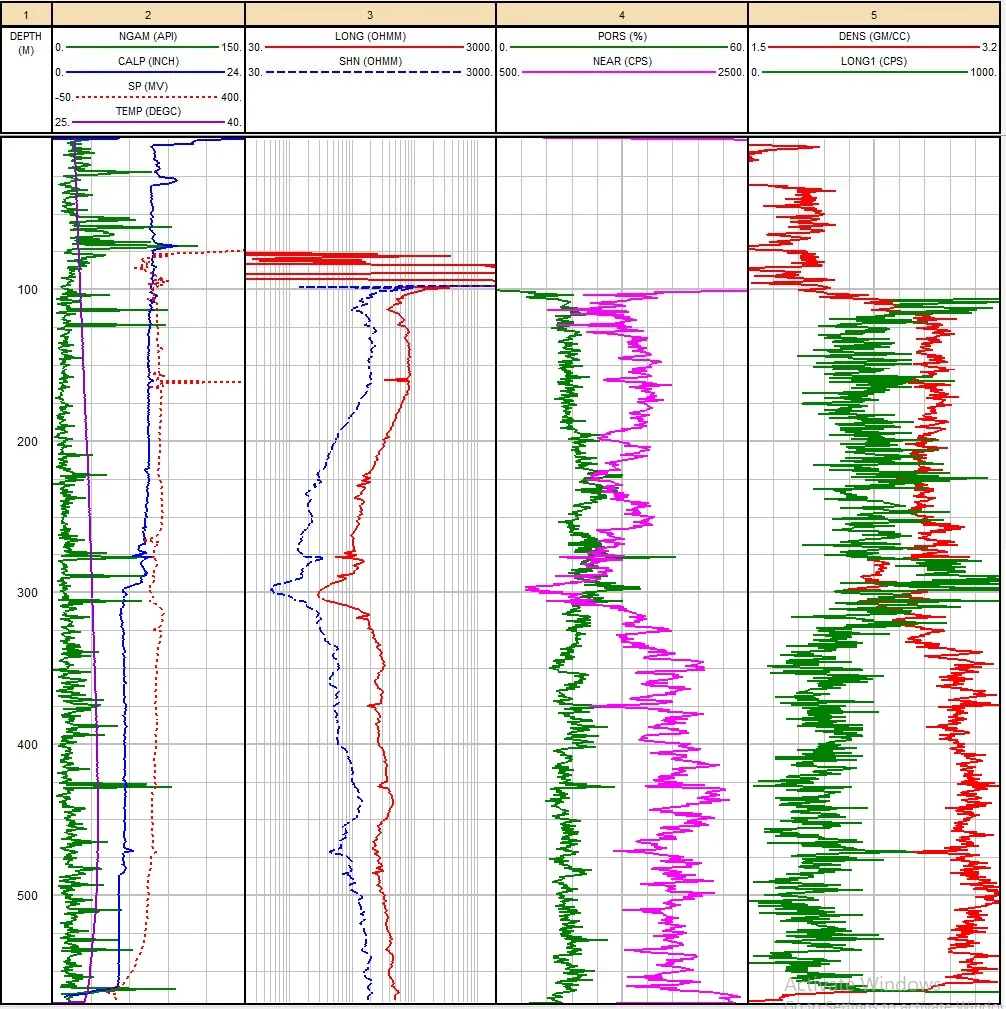The width and height of the screenshot is (1006, 1009).
Task: Click TEMP scale minimum 25.
Action: pos(62,122)
